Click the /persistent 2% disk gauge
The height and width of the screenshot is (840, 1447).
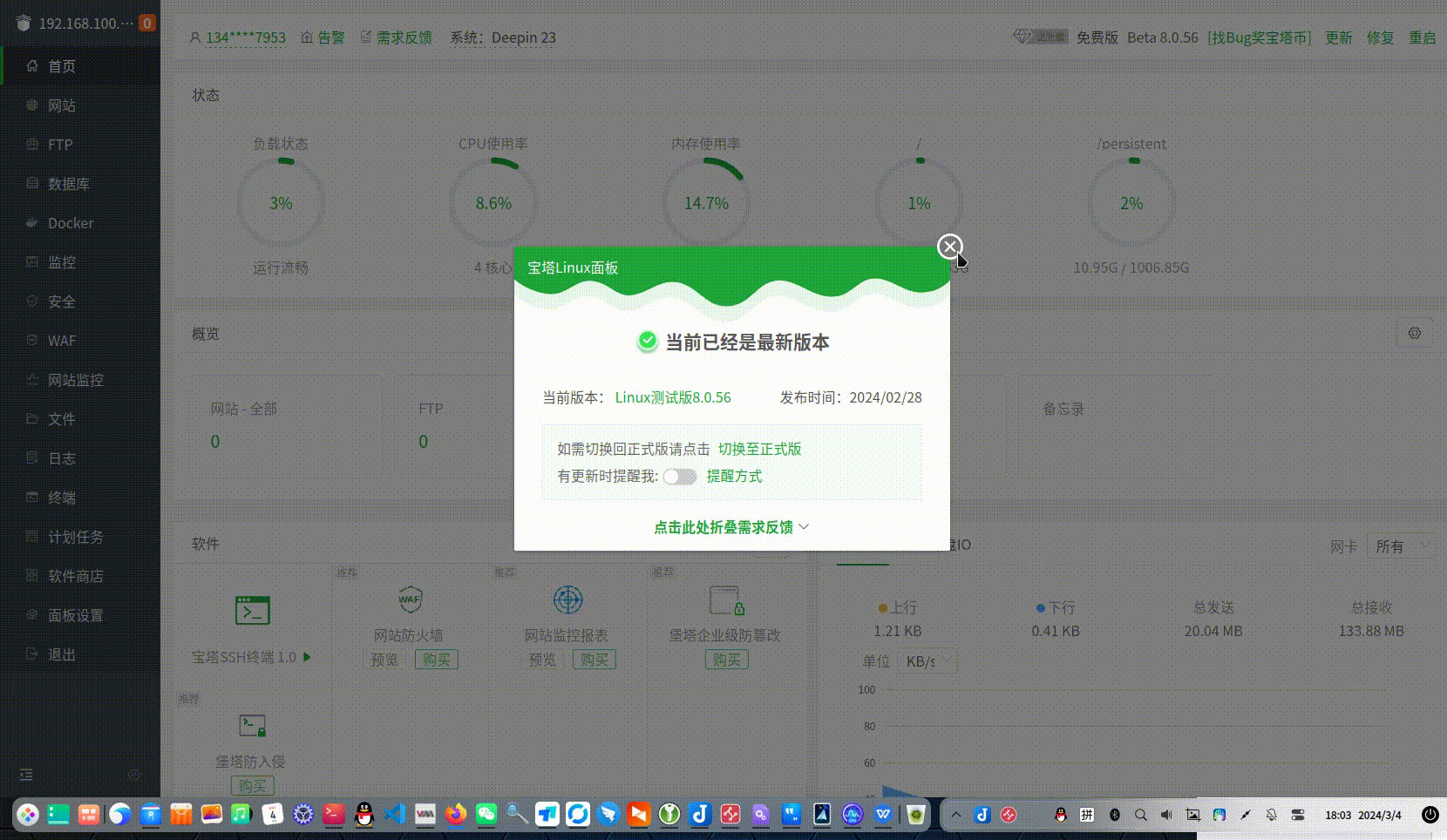pyautogui.click(x=1131, y=203)
